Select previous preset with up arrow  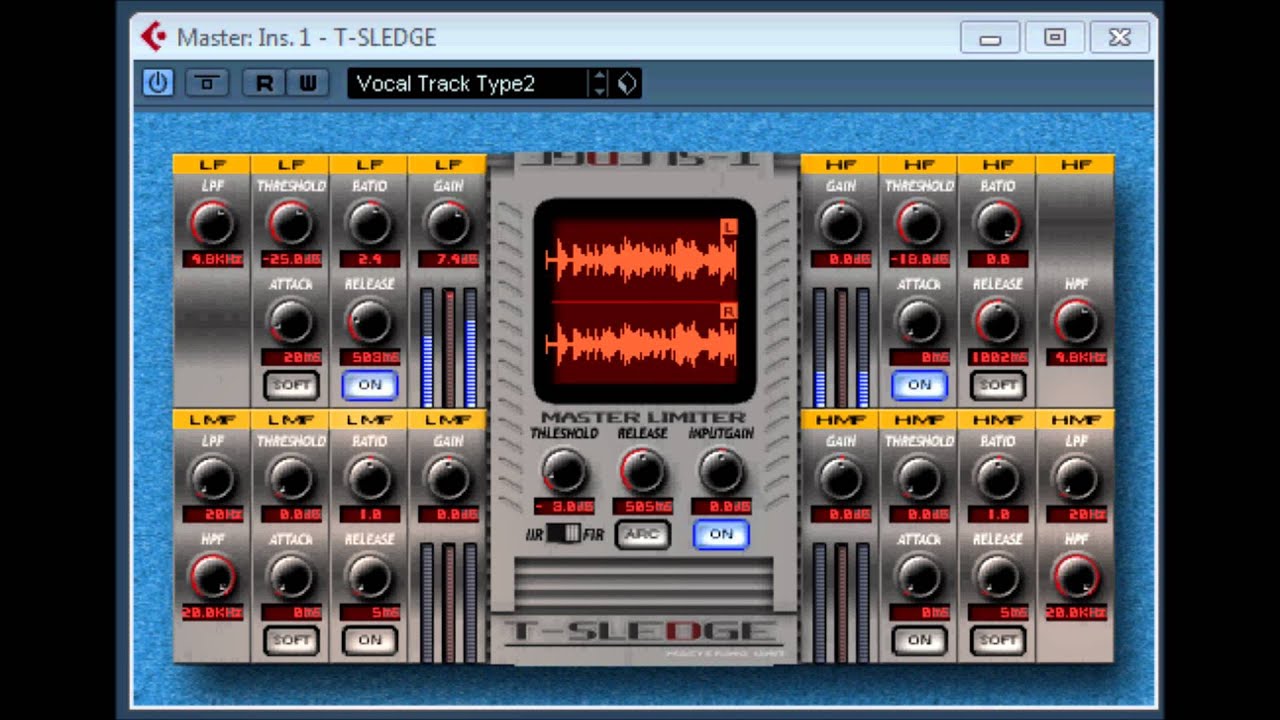(x=598, y=76)
